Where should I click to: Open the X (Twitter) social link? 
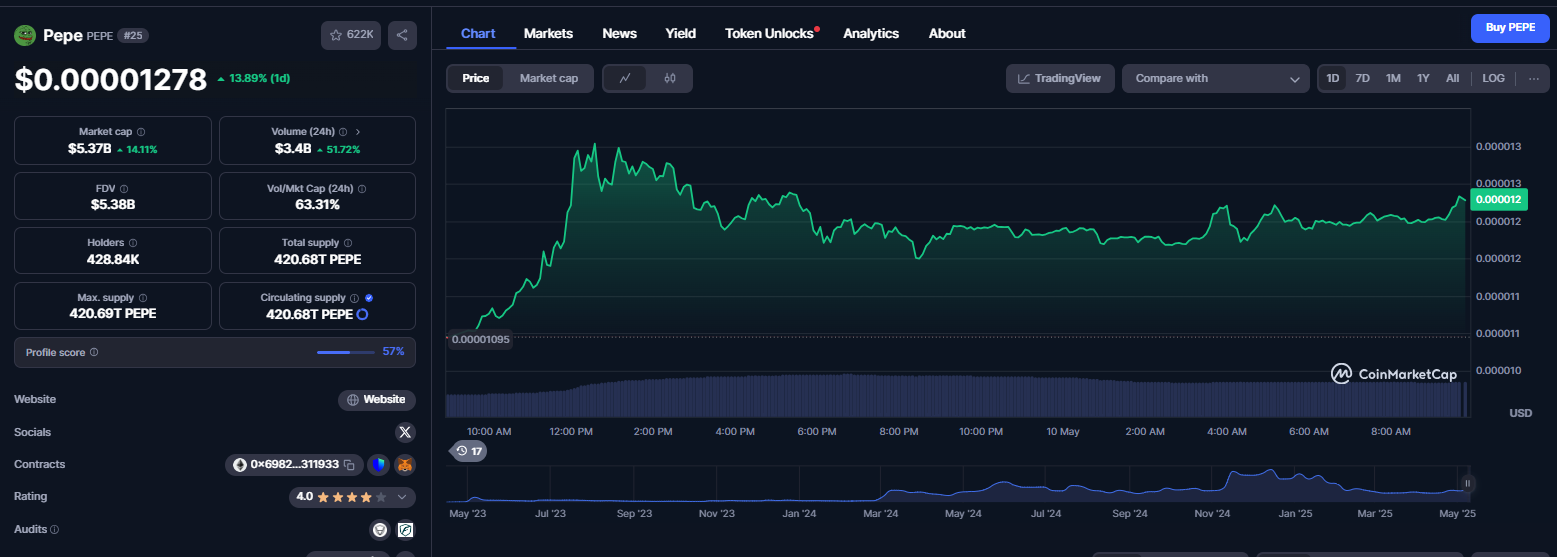click(x=405, y=432)
